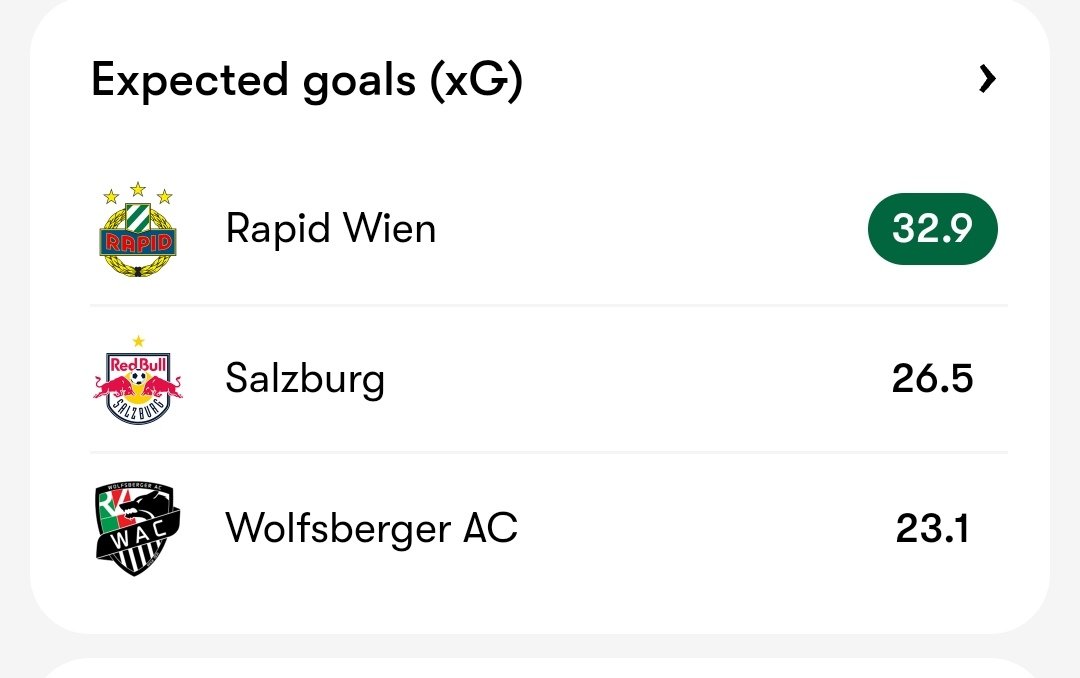Select Wolfsberger AC's 23.1 xG value
Image resolution: width=1080 pixels, height=678 pixels.
[933, 528]
